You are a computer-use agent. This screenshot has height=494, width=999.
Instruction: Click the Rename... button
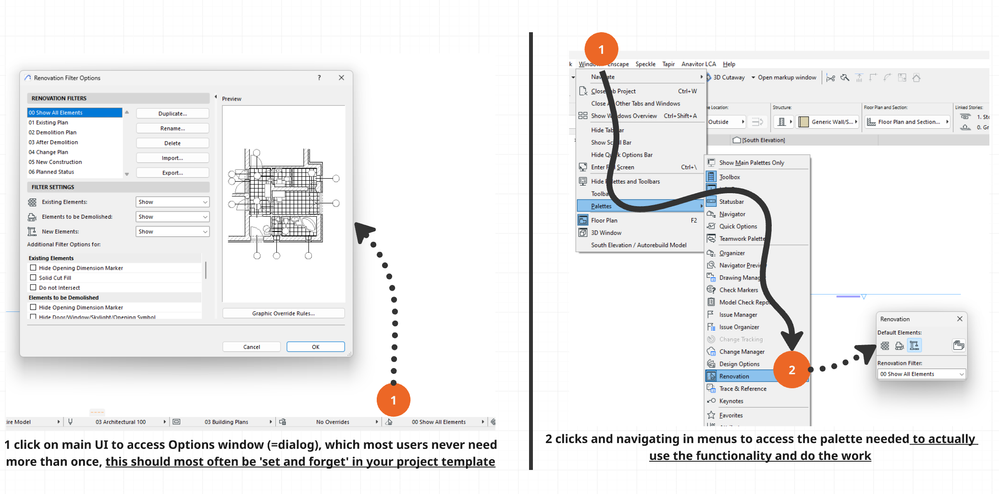point(173,128)
